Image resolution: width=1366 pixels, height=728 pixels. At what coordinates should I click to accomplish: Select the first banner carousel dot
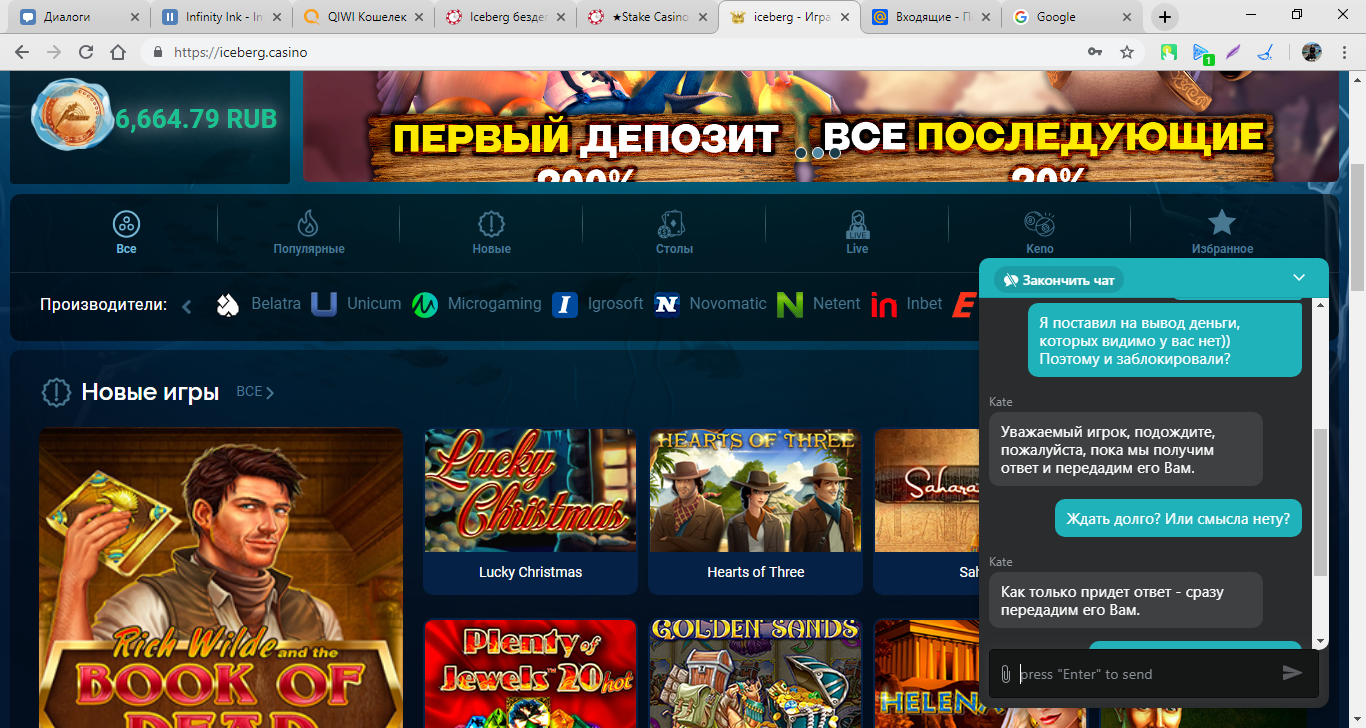[x=800, y=153]
